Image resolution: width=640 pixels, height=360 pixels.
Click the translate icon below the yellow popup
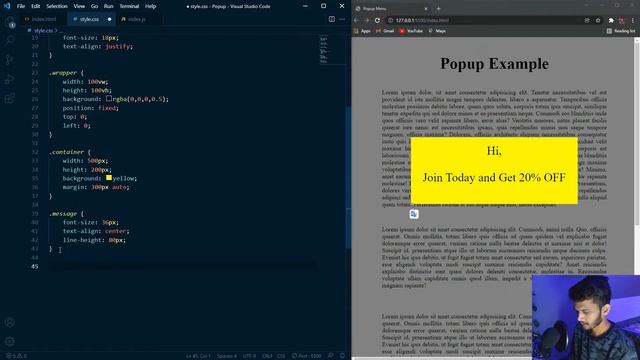(x=414, y=214)
